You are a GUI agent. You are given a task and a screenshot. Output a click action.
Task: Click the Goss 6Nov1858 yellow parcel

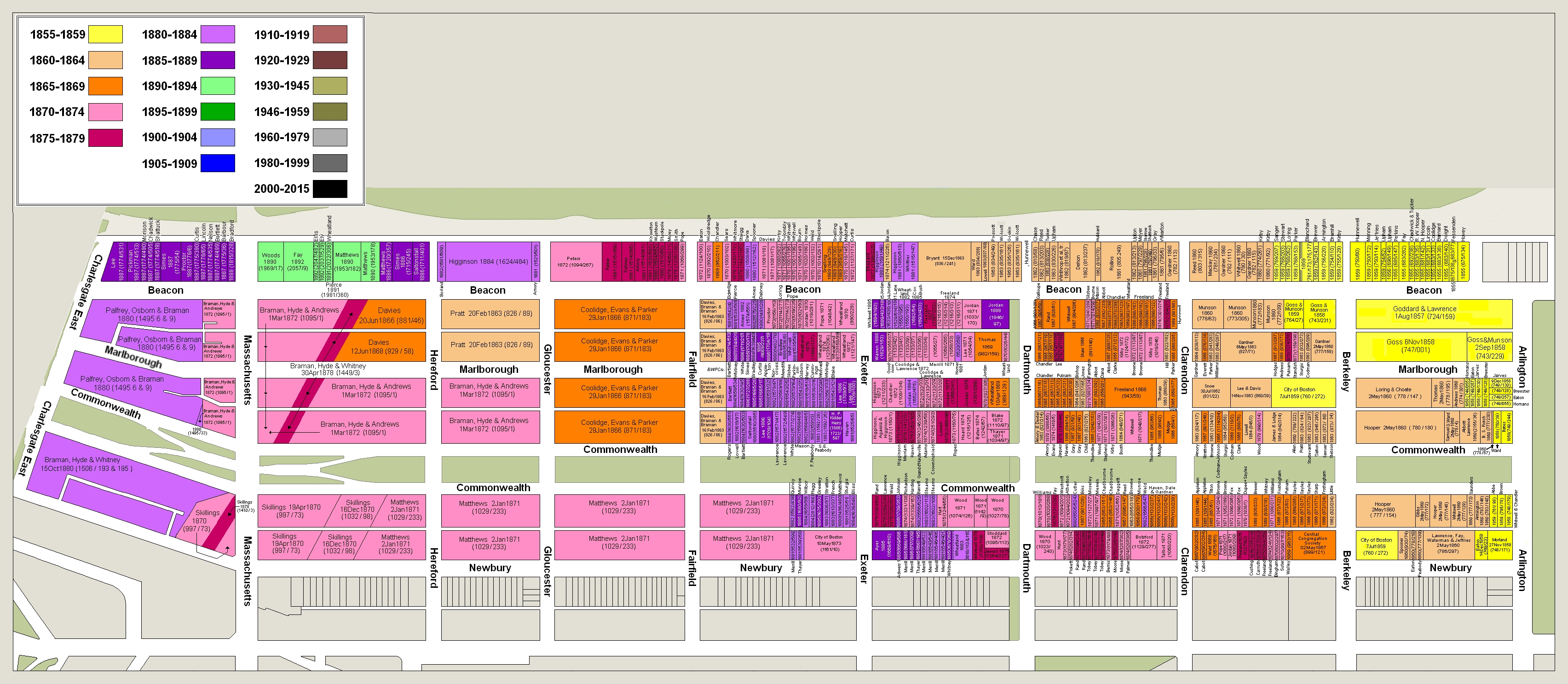[1410, 346]
